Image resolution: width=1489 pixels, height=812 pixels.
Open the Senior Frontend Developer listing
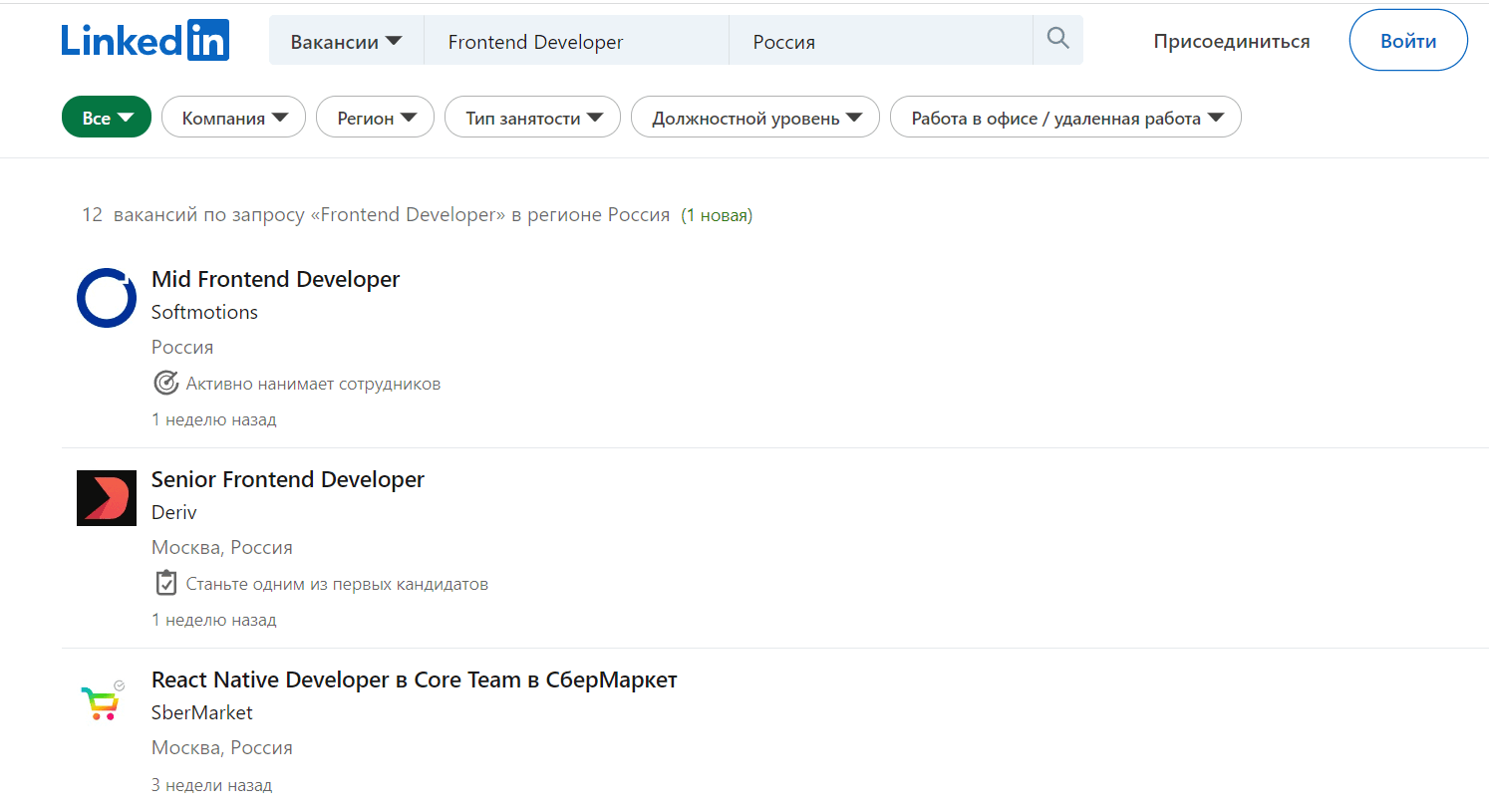(x=287, y=479)
